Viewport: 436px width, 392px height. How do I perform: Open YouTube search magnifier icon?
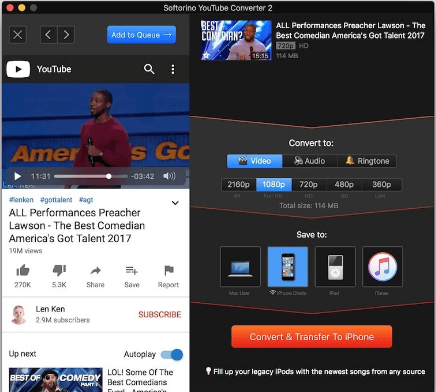(x=149, y=69)
